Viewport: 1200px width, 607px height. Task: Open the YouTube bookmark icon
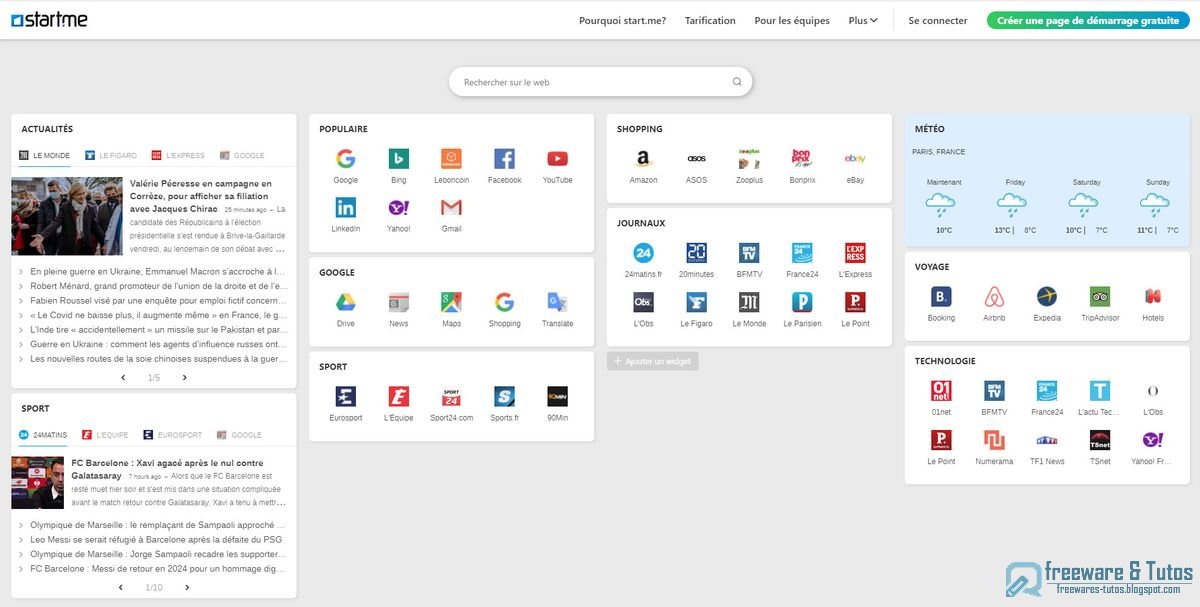(x=557, y=159)
